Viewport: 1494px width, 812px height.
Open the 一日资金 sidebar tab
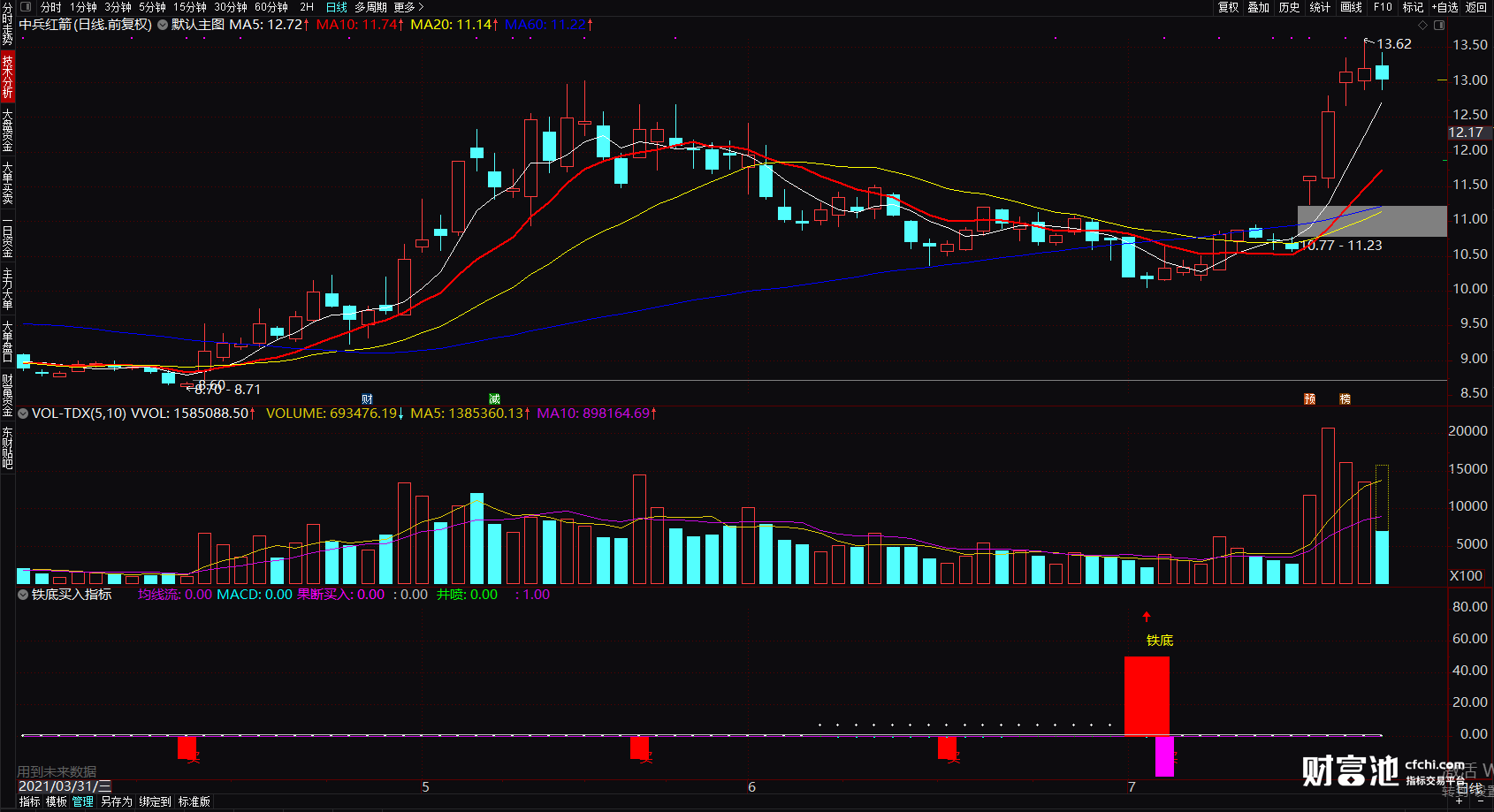[7, 238]
